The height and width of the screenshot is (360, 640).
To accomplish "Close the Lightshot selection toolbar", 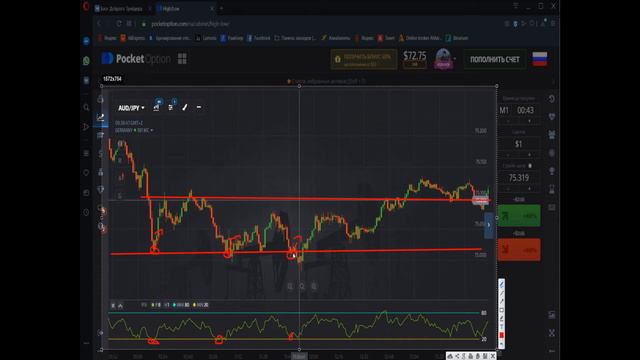I will click(x=493, y=356).
